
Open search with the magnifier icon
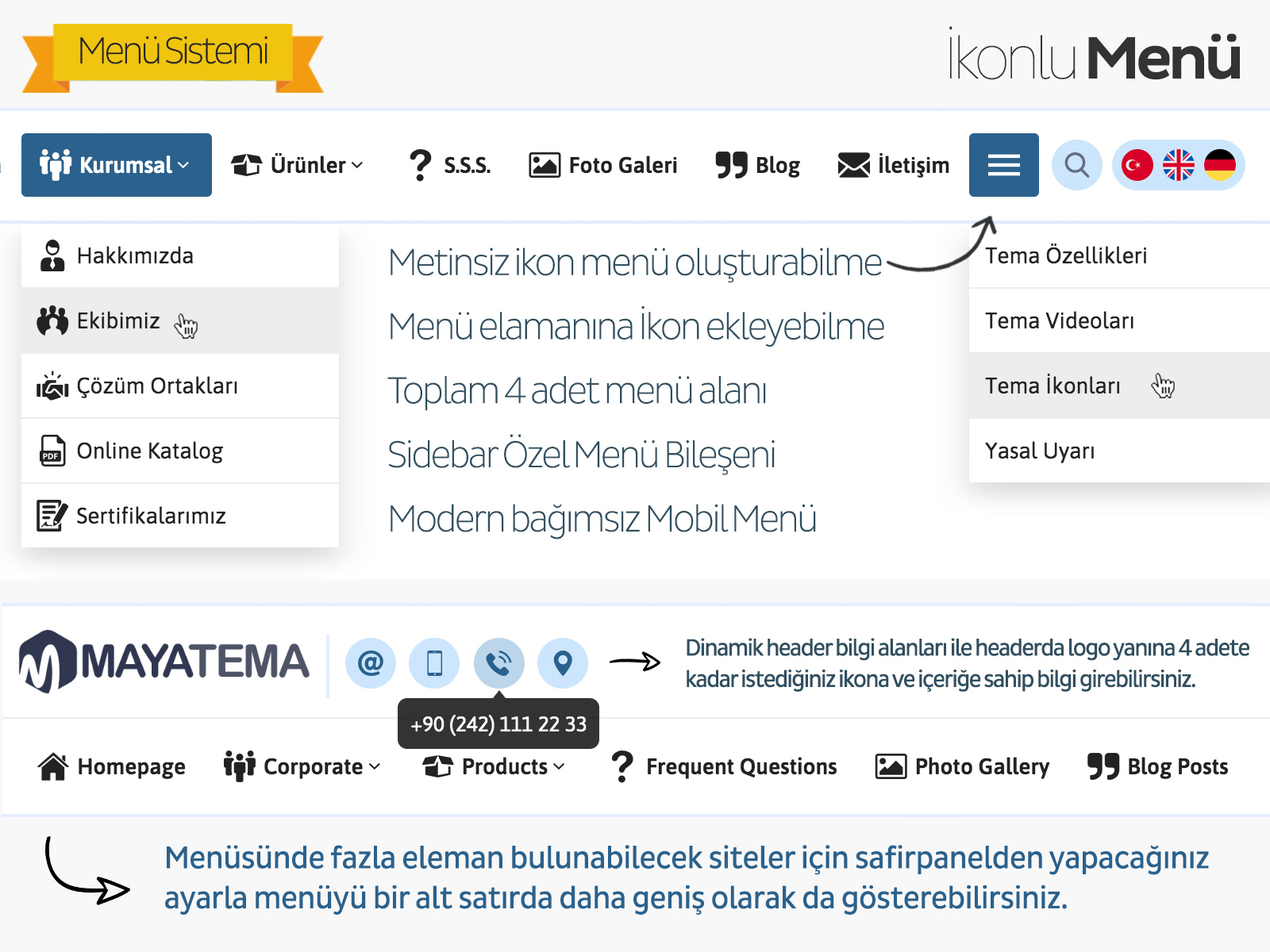(x=1077, y=165)
